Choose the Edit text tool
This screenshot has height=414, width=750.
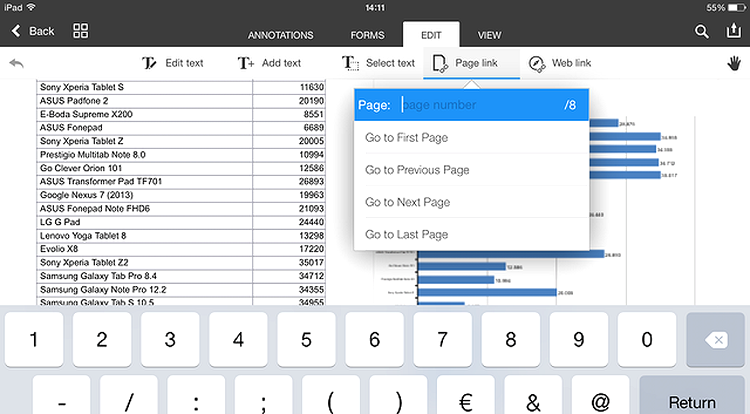tap(173, 63)
